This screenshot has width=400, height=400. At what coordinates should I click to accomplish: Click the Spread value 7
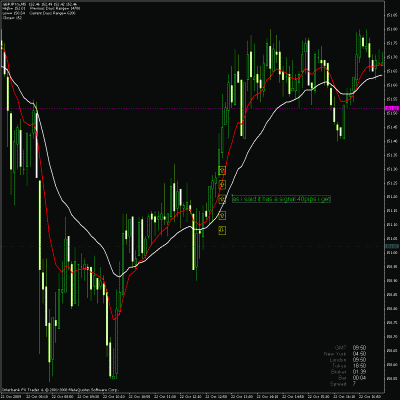point(354,384)
